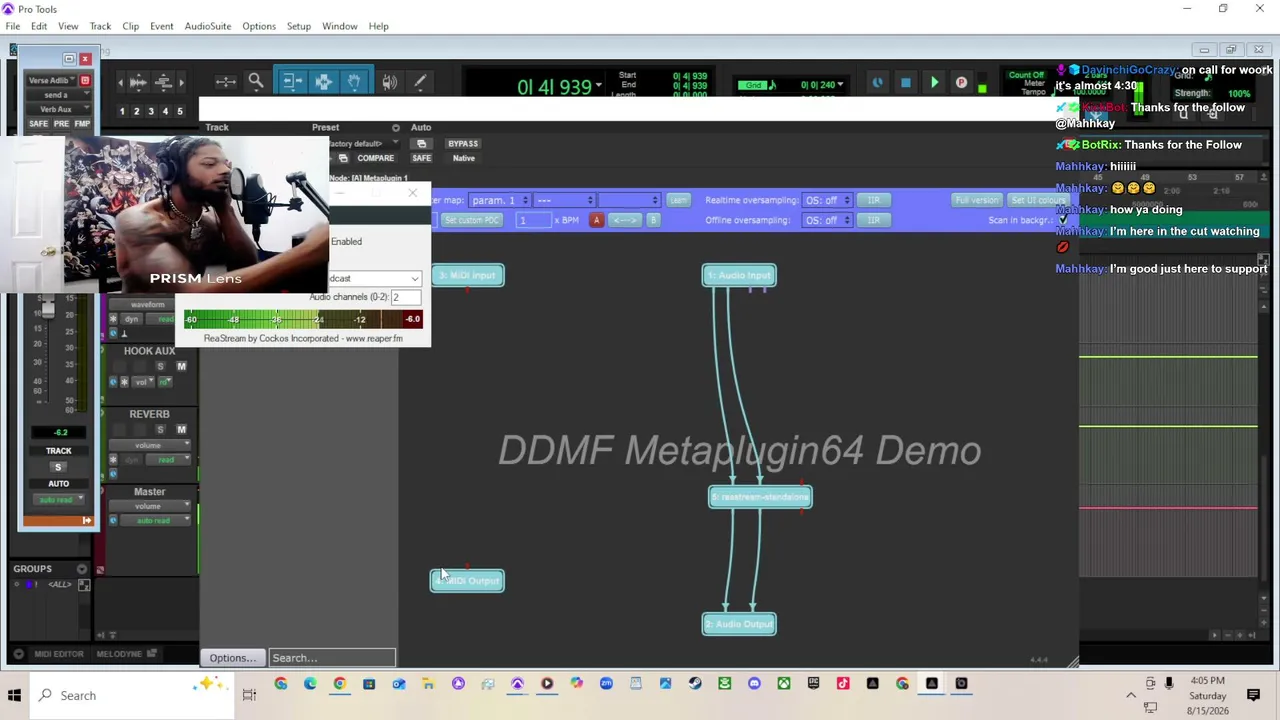Toggle the Scan in background checkbox
The height and width of the screenshot is (720, 1280).
[x=1063, y=220]
